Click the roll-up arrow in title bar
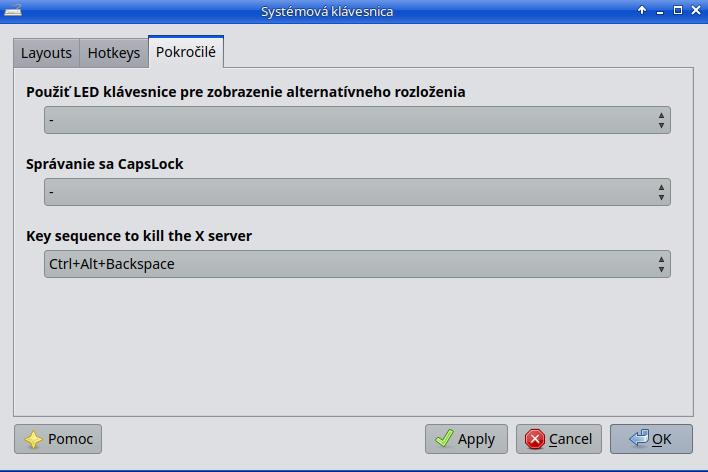Image resolution: width=708 pixels, height=472 pixels. (x=642, y=11)
